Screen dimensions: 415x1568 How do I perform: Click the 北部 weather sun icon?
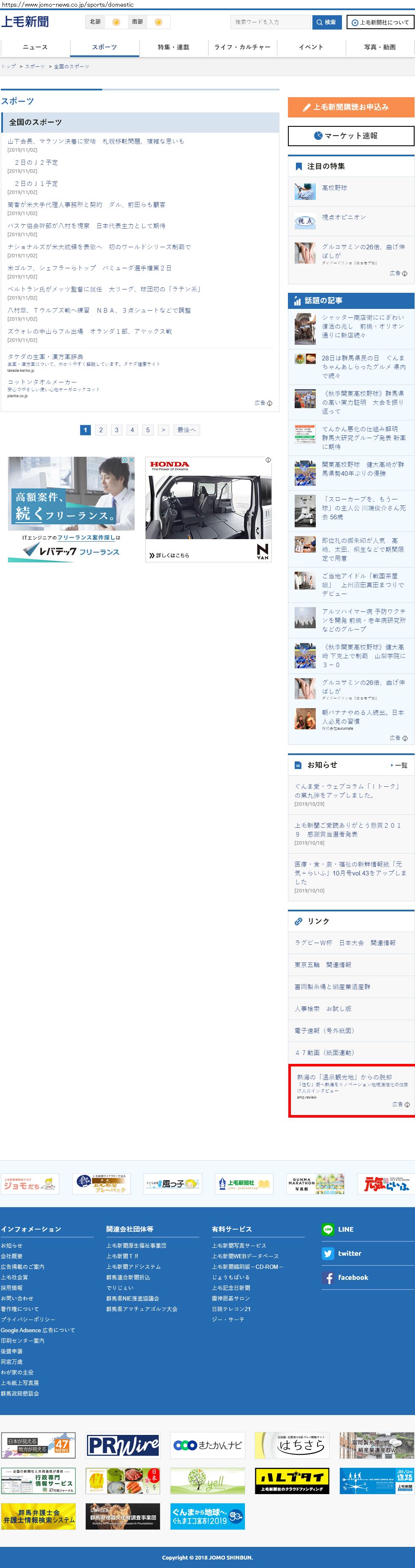click(116, 22)
